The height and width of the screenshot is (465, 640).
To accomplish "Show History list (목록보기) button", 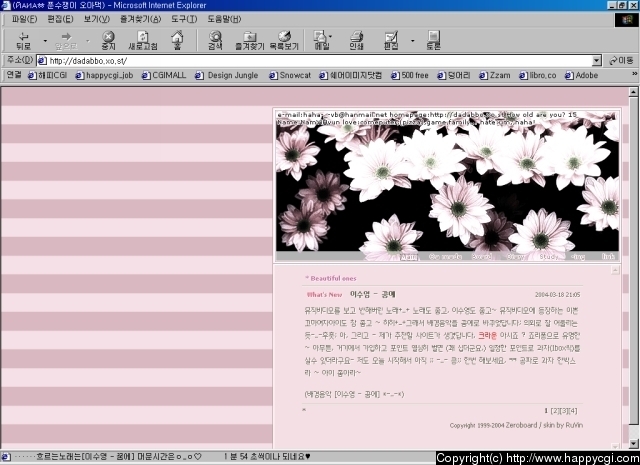I will [284, 40].
